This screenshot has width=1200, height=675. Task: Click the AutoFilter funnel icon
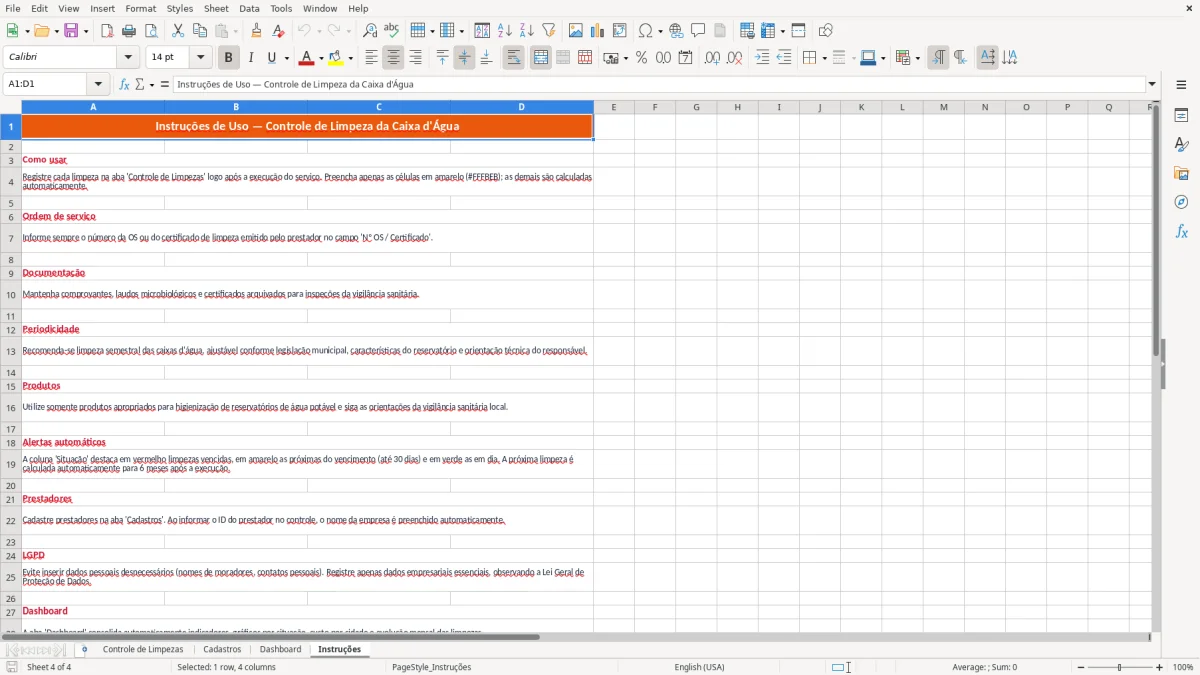click(x=549, y=31)
